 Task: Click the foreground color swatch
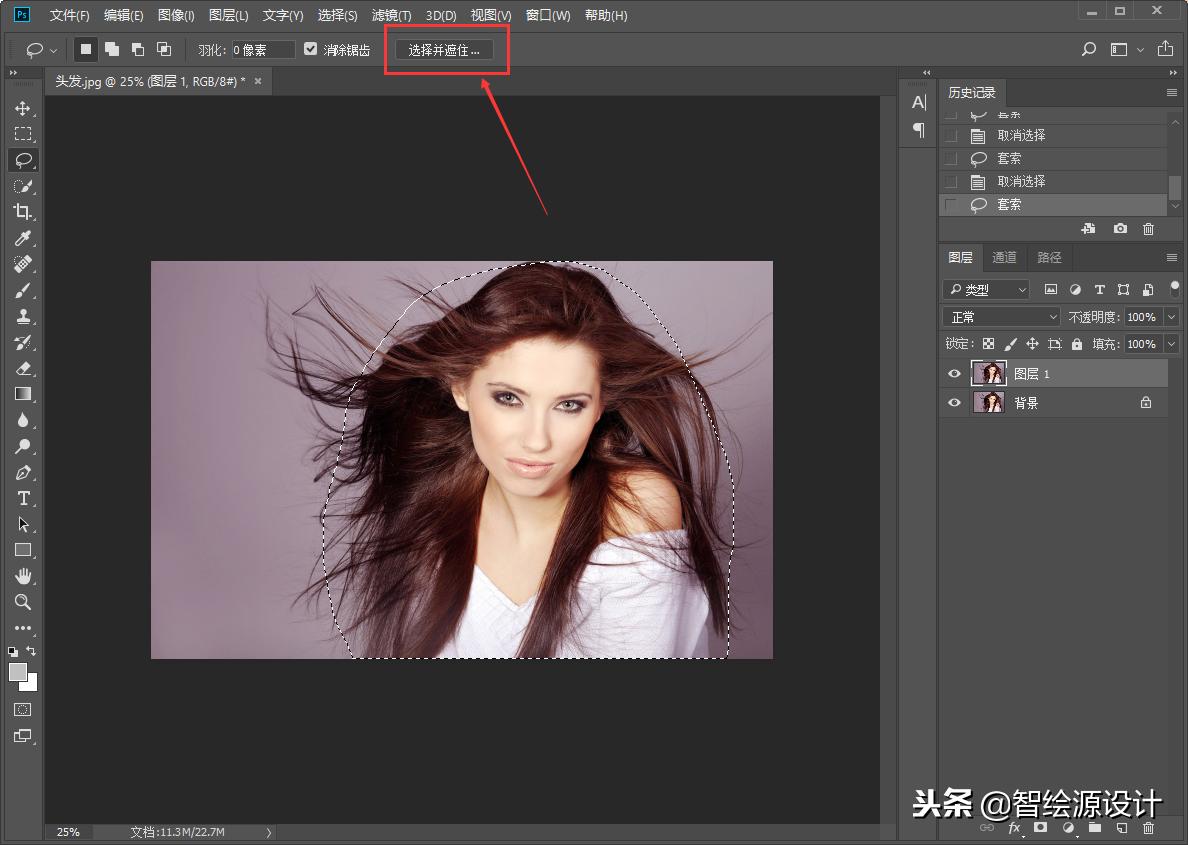coord(18,673)
